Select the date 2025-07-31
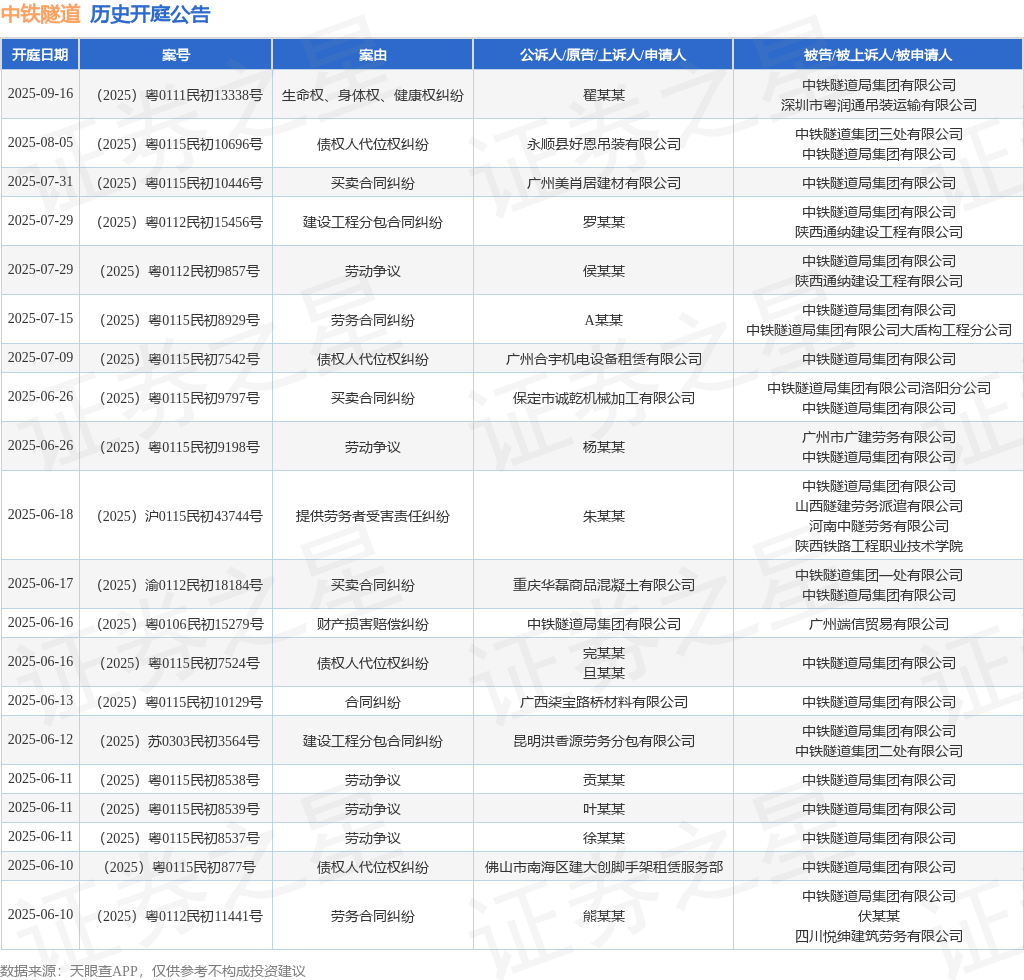 (x=40, y=181)
